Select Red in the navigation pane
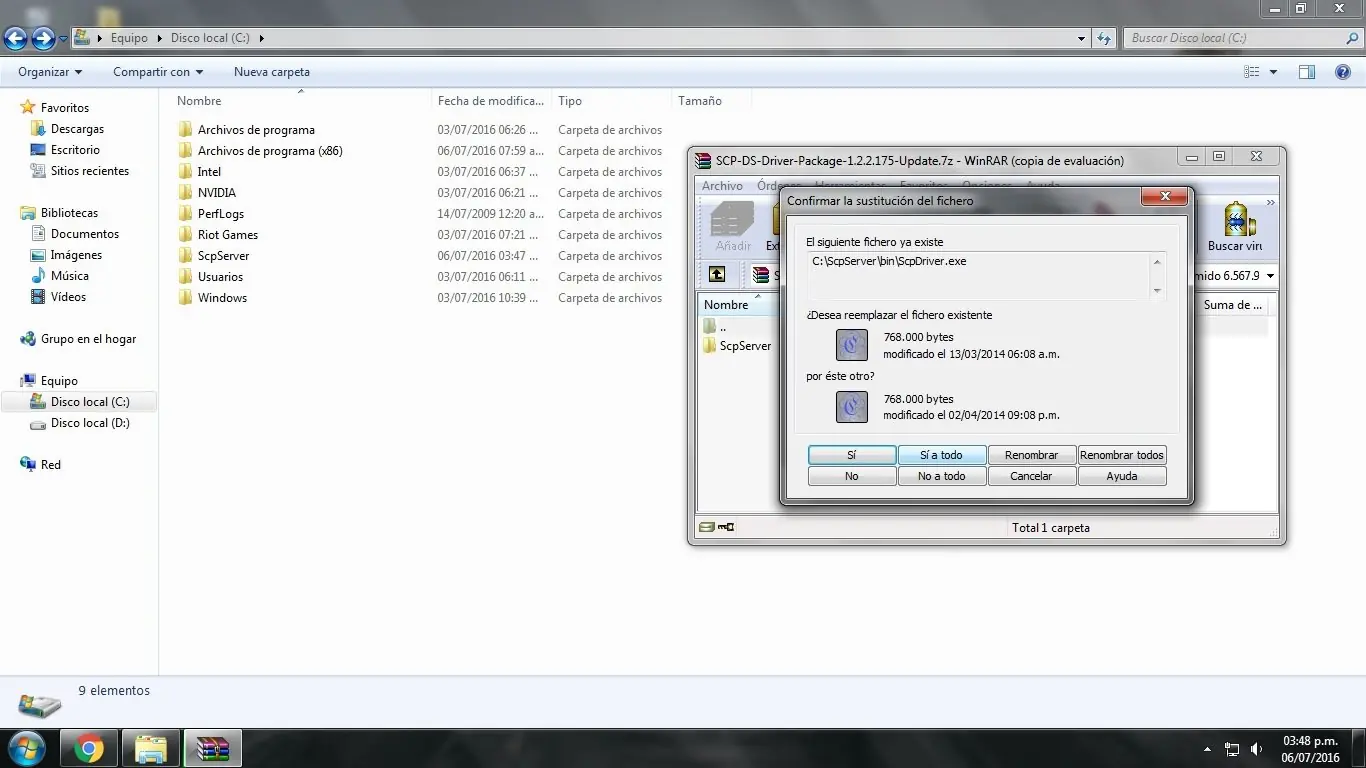 coord(50,465)
